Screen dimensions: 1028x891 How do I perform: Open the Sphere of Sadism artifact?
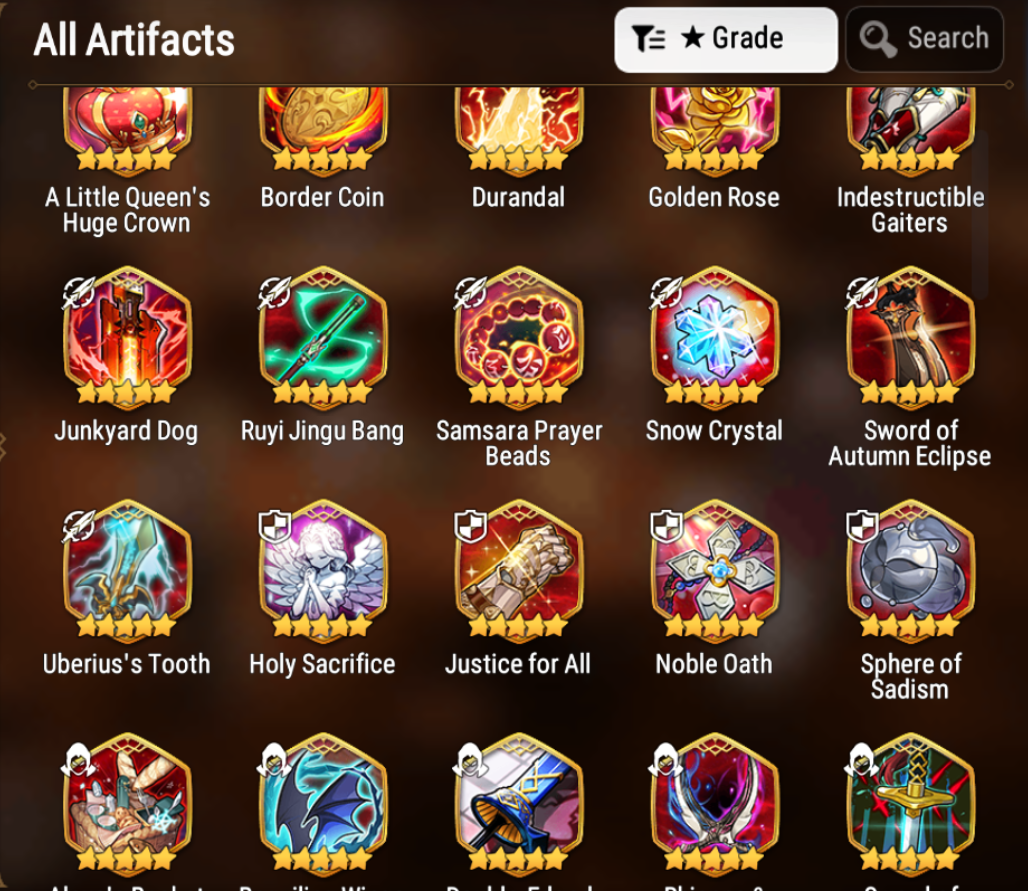[x=911, y=569]
